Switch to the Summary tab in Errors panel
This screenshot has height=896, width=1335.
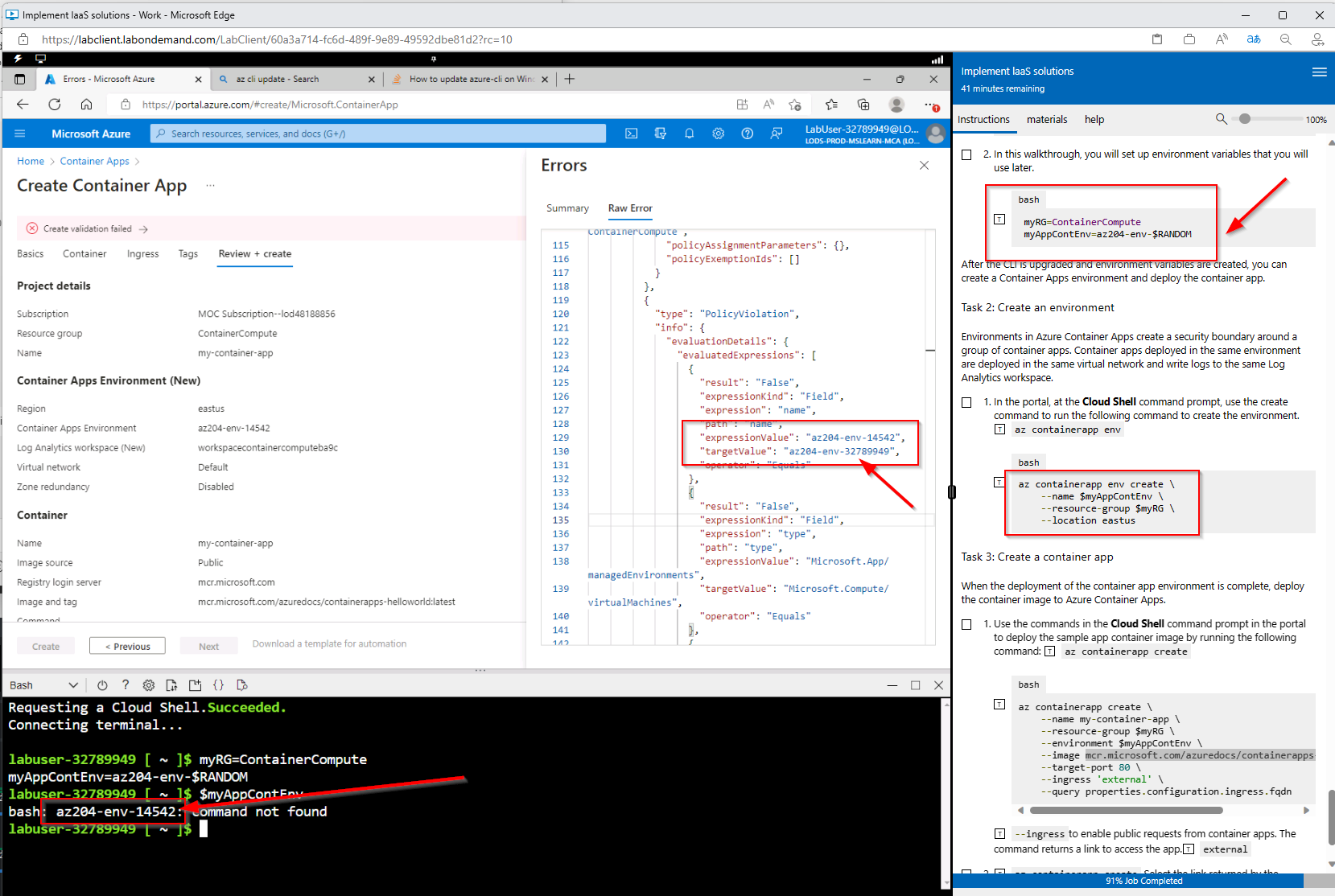click(567, 208)
